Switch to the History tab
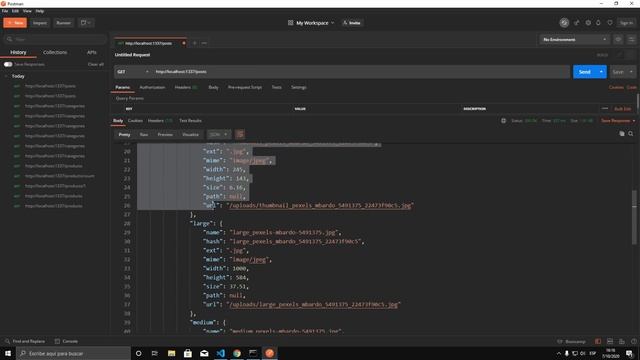The width and height of the screenshot is (640, 360). click(x=18, y=52)
